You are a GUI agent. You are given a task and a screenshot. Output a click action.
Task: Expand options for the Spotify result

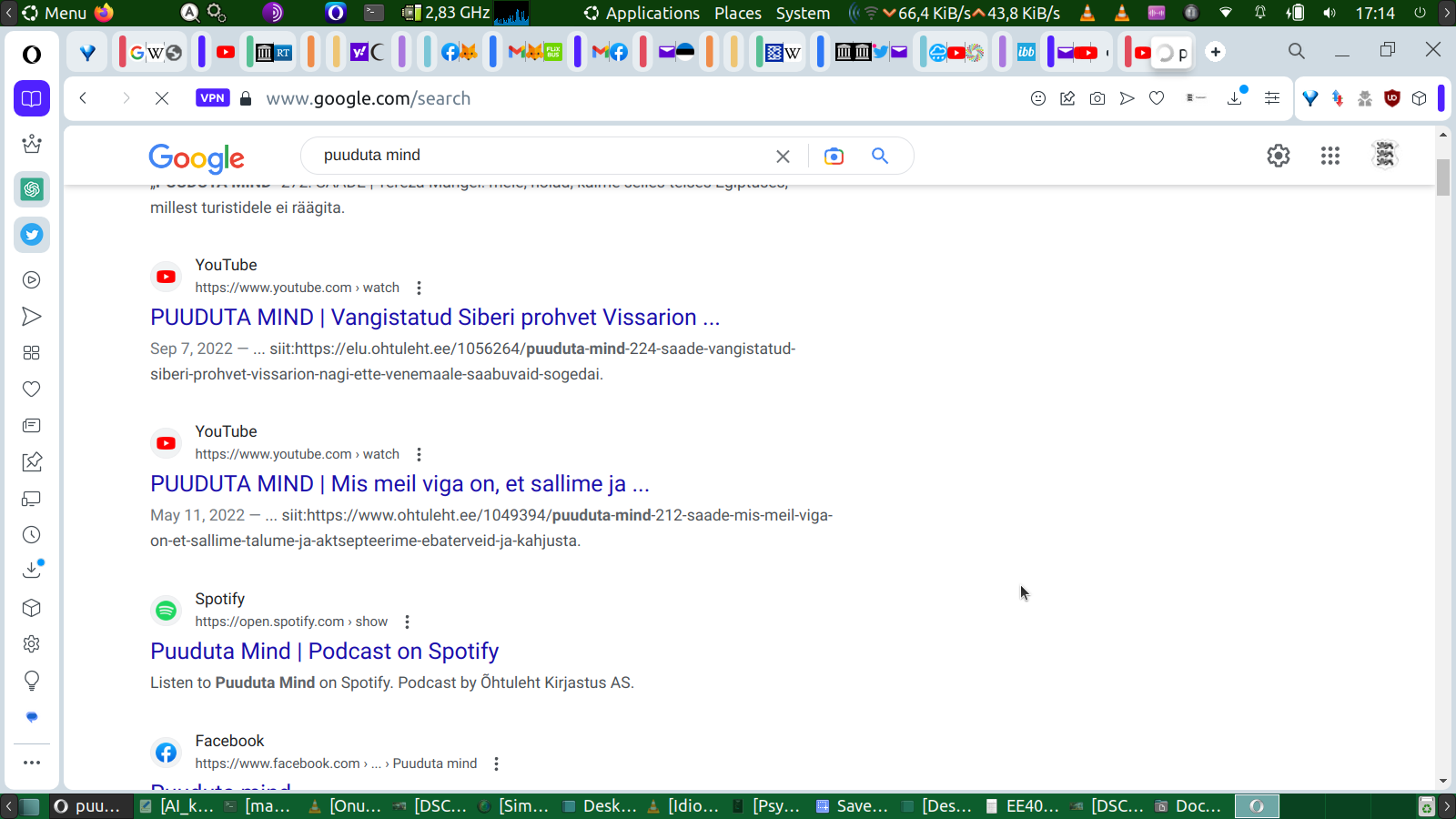point(407,622)
